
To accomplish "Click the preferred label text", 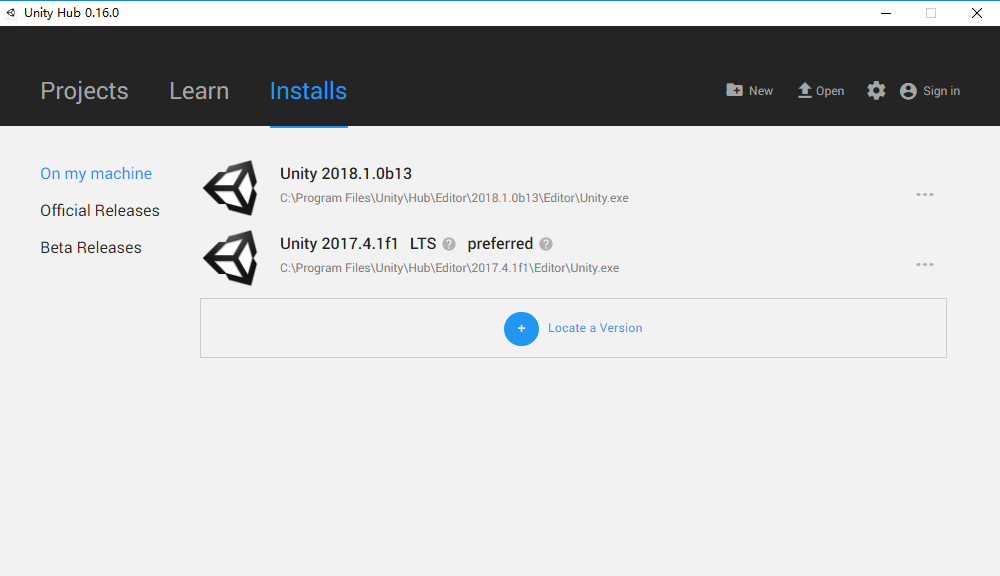I will pyautogui.click(x=500, y=244).
